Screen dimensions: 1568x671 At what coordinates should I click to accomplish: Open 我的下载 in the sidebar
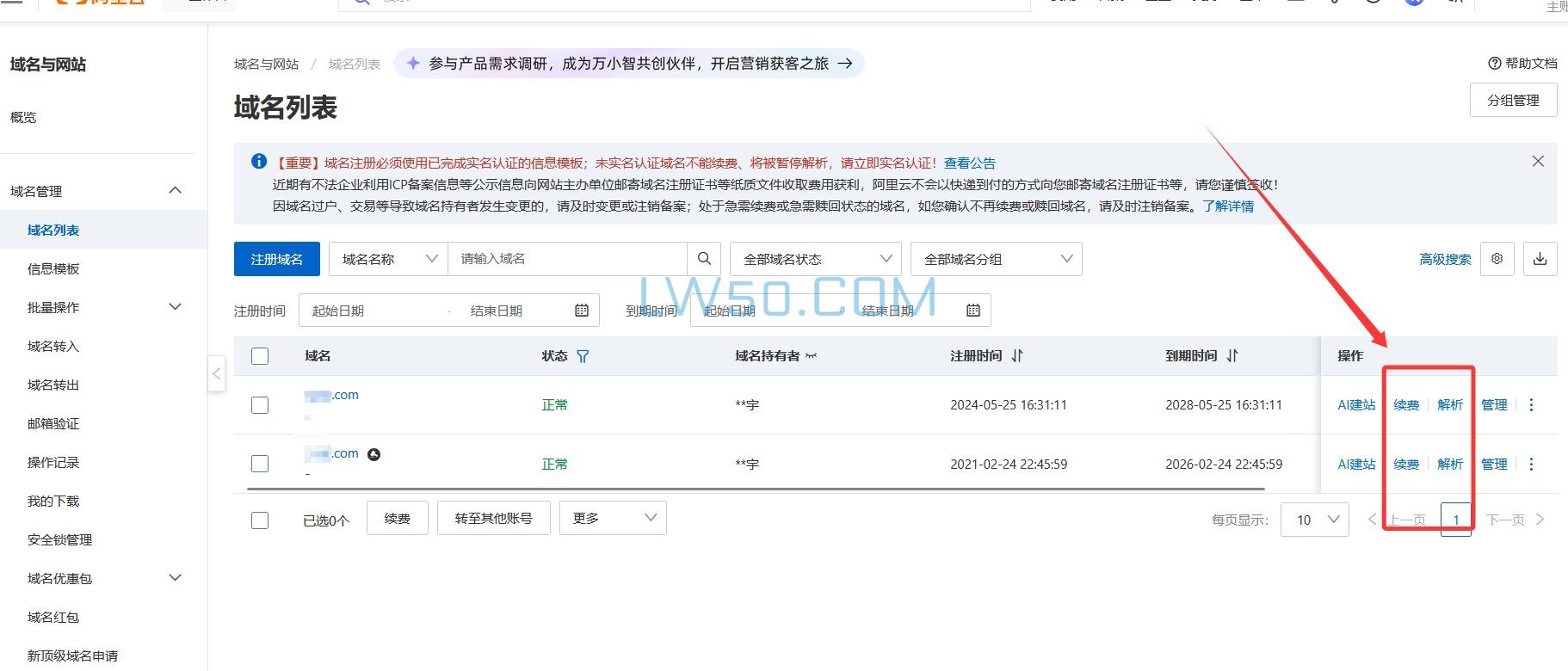click(53, 502)
